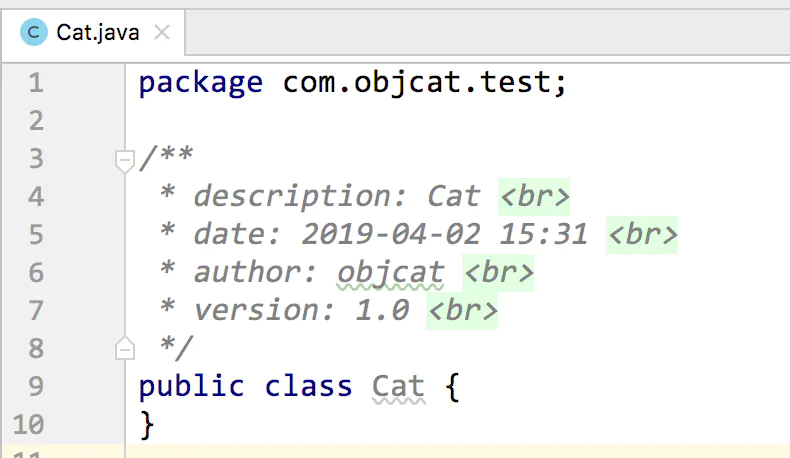
Task: Click the class keyword on line 9
Action: pos(308,387)
